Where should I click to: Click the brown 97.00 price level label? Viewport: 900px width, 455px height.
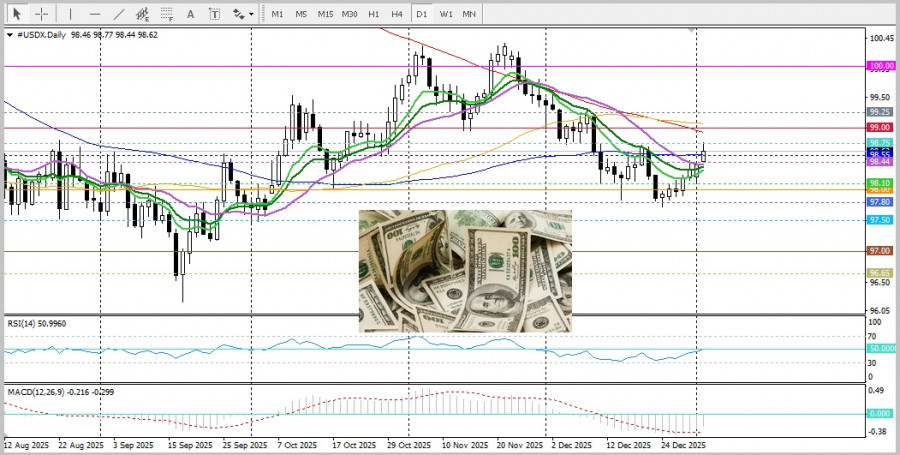(880, 251)
